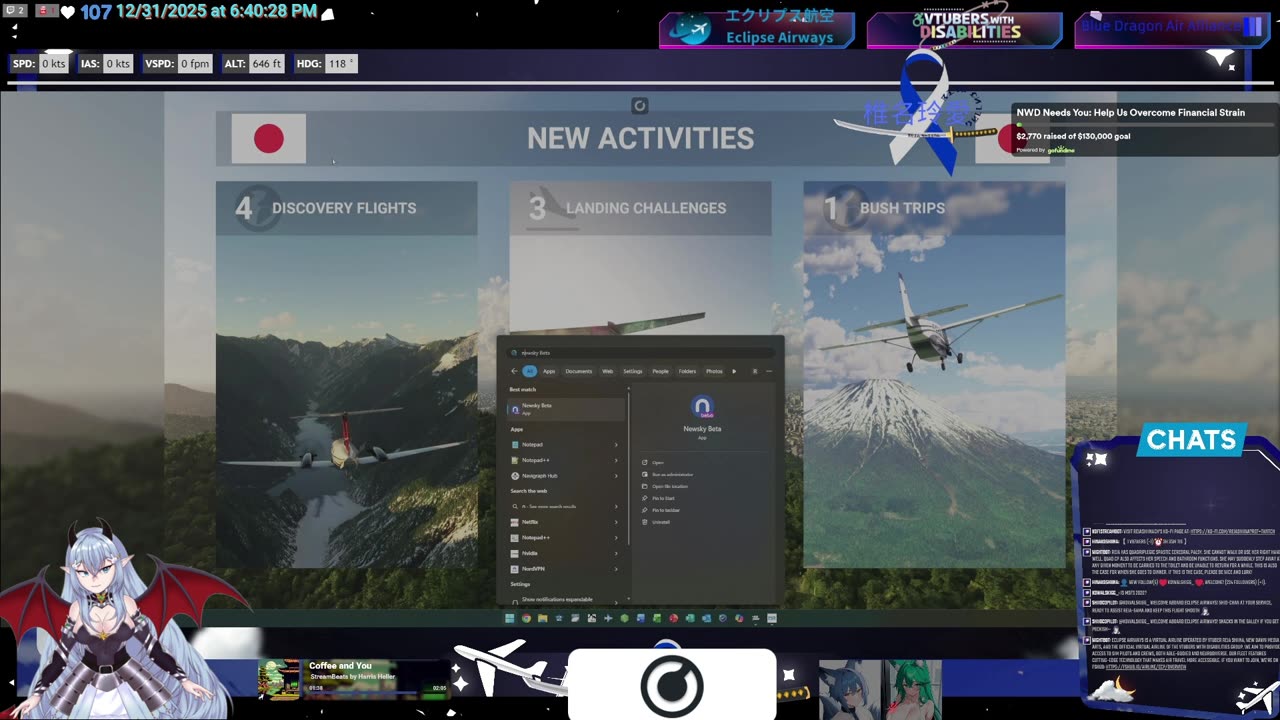1280x720 pixels.
Task: Switch to the Web filter tab
Action: tap(607, 371)
